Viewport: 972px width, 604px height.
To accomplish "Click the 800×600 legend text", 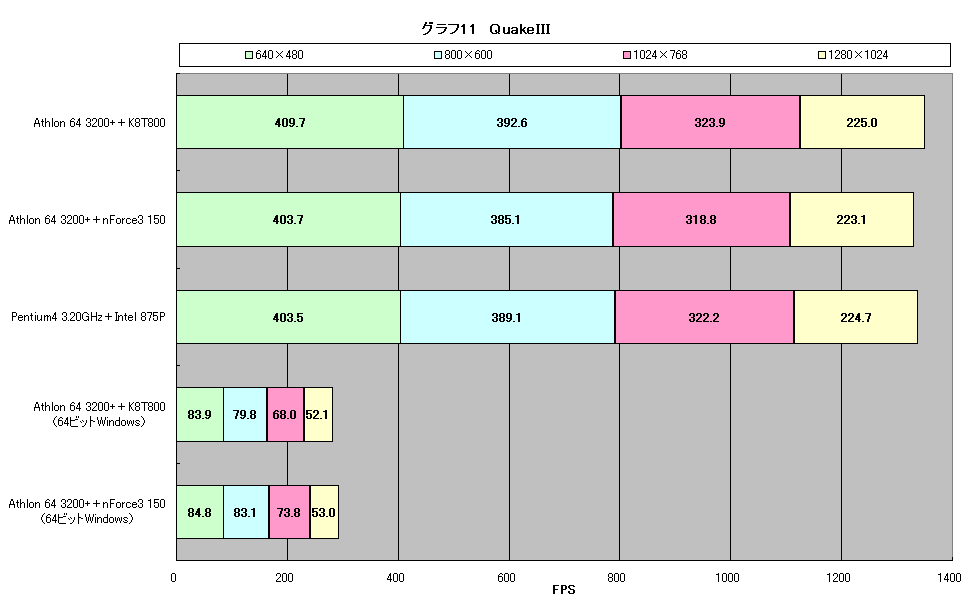I will point(469,55).
